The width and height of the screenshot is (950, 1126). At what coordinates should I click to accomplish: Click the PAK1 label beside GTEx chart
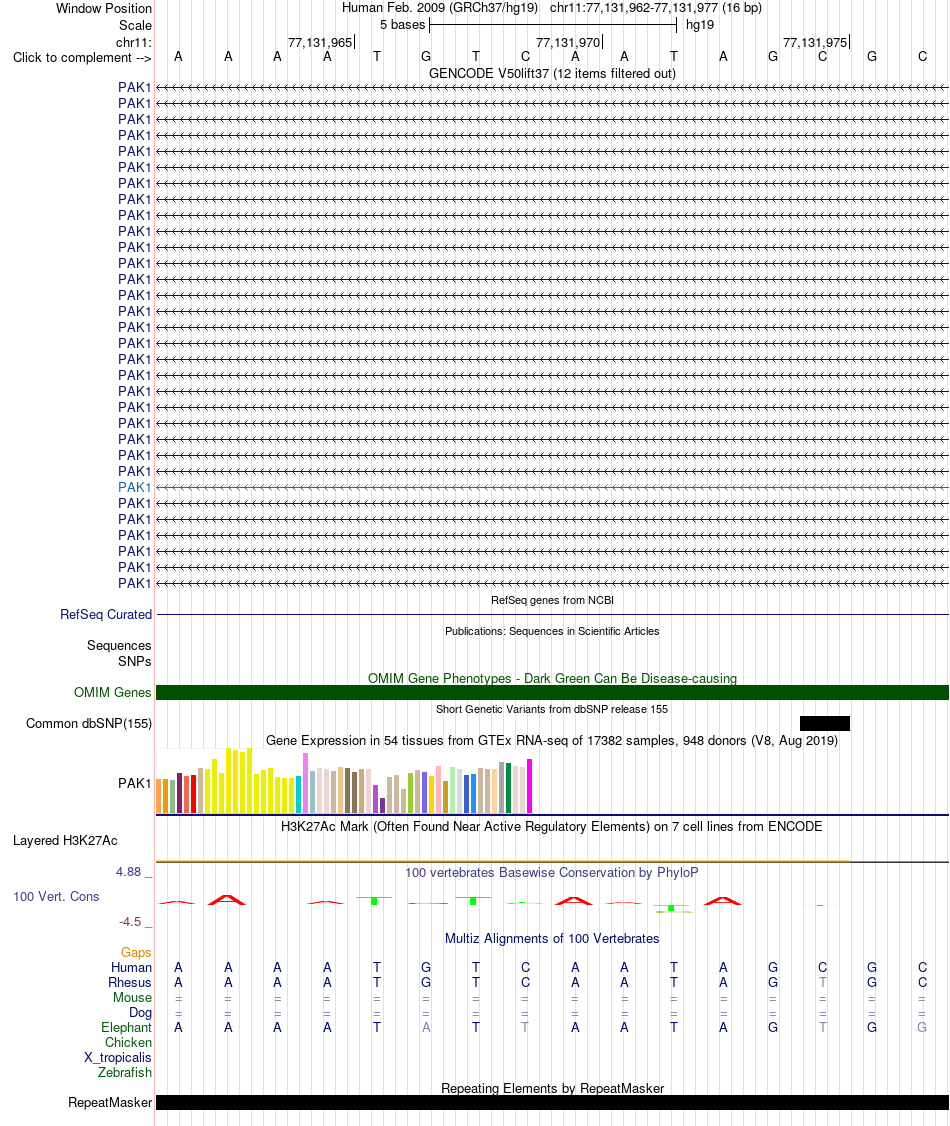(x=135, y=783)
